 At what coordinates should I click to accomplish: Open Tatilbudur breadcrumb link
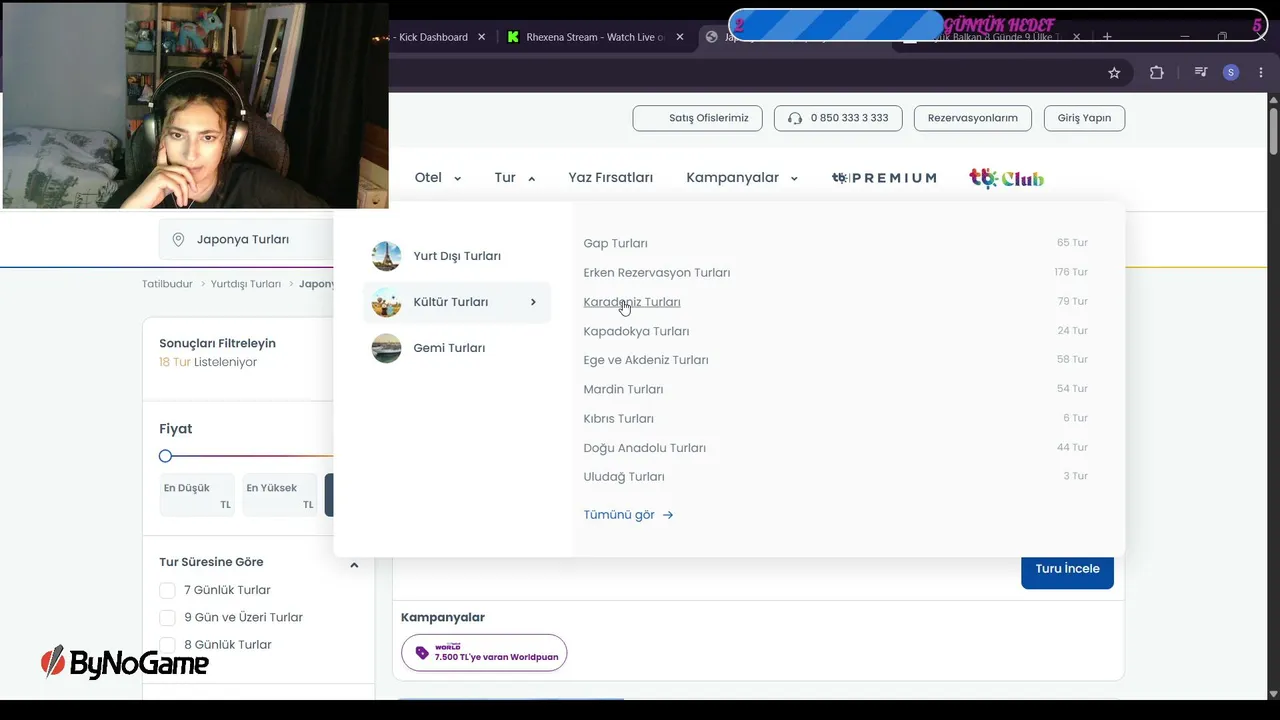point(167,284)
